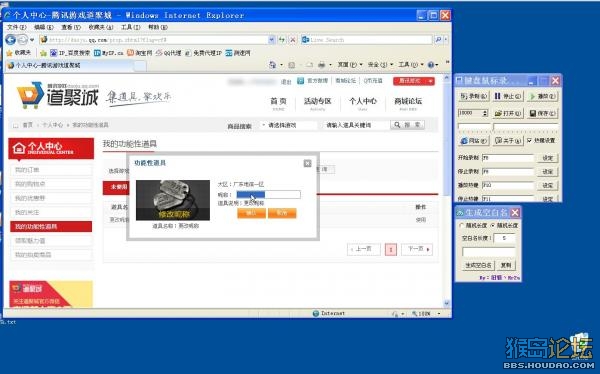Click the help question-mark icon

431,65
